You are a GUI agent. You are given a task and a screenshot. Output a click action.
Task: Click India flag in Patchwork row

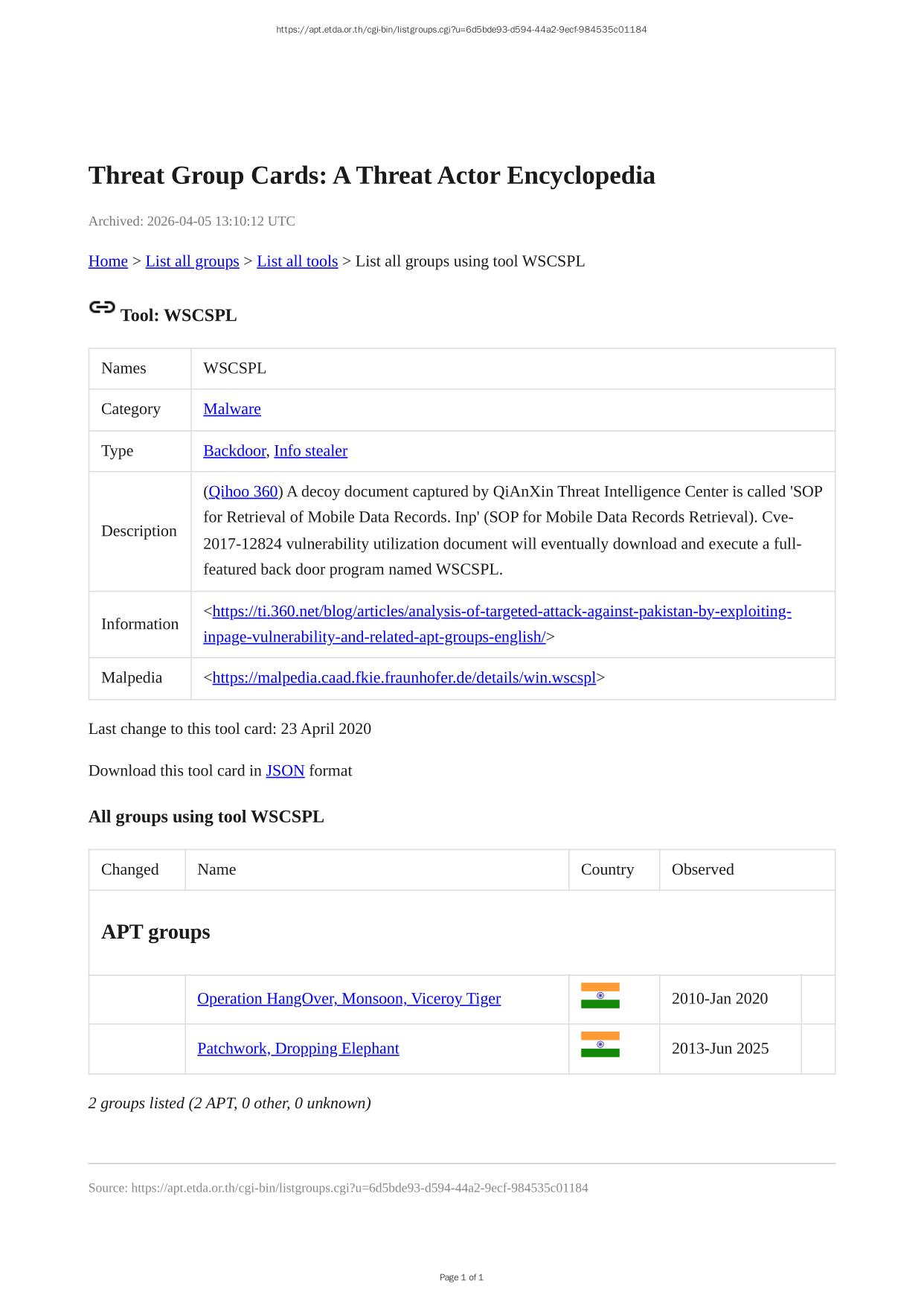click(x=600, y=1045)
